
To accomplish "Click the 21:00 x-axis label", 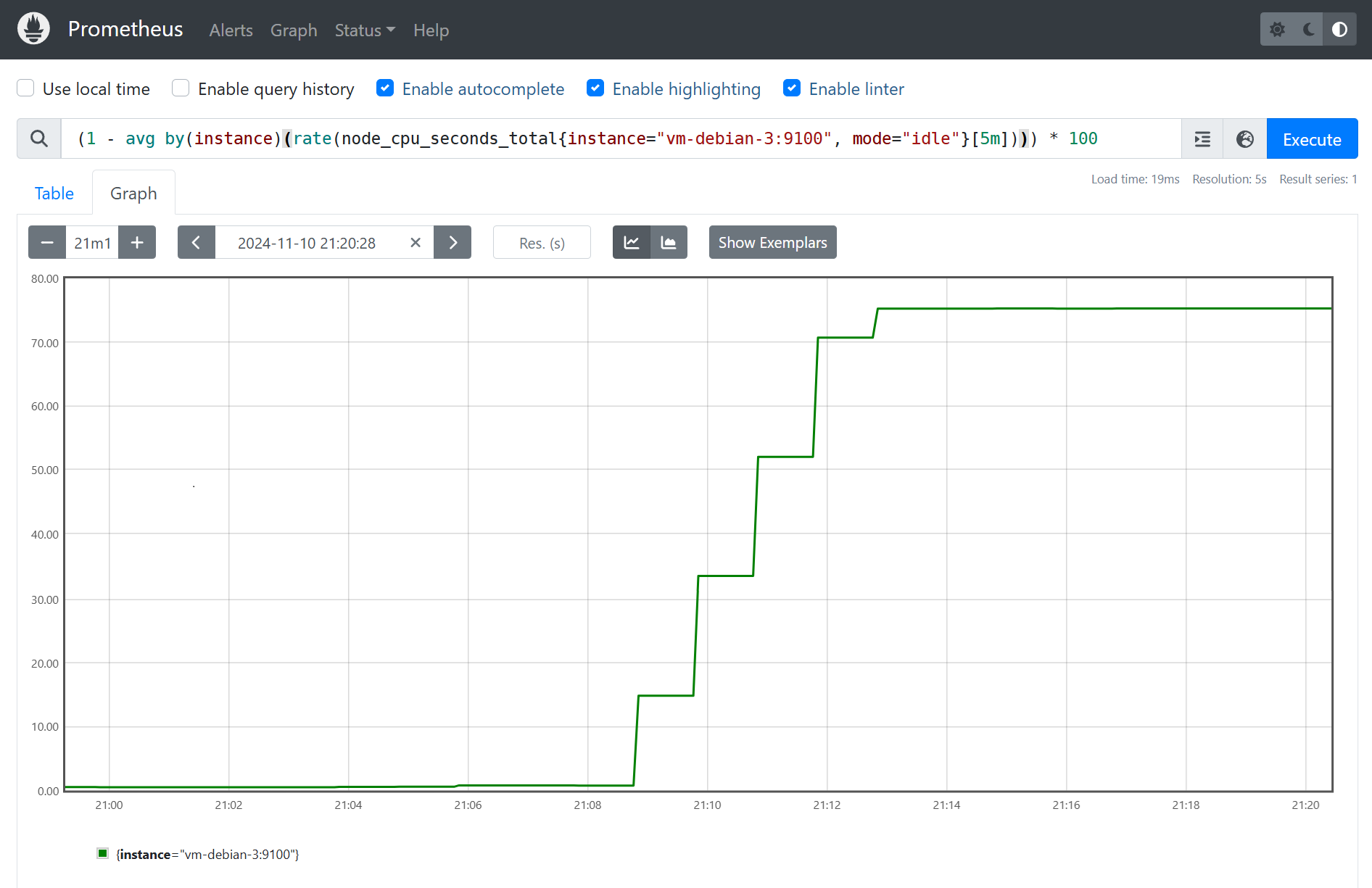I will coord(109,805).
